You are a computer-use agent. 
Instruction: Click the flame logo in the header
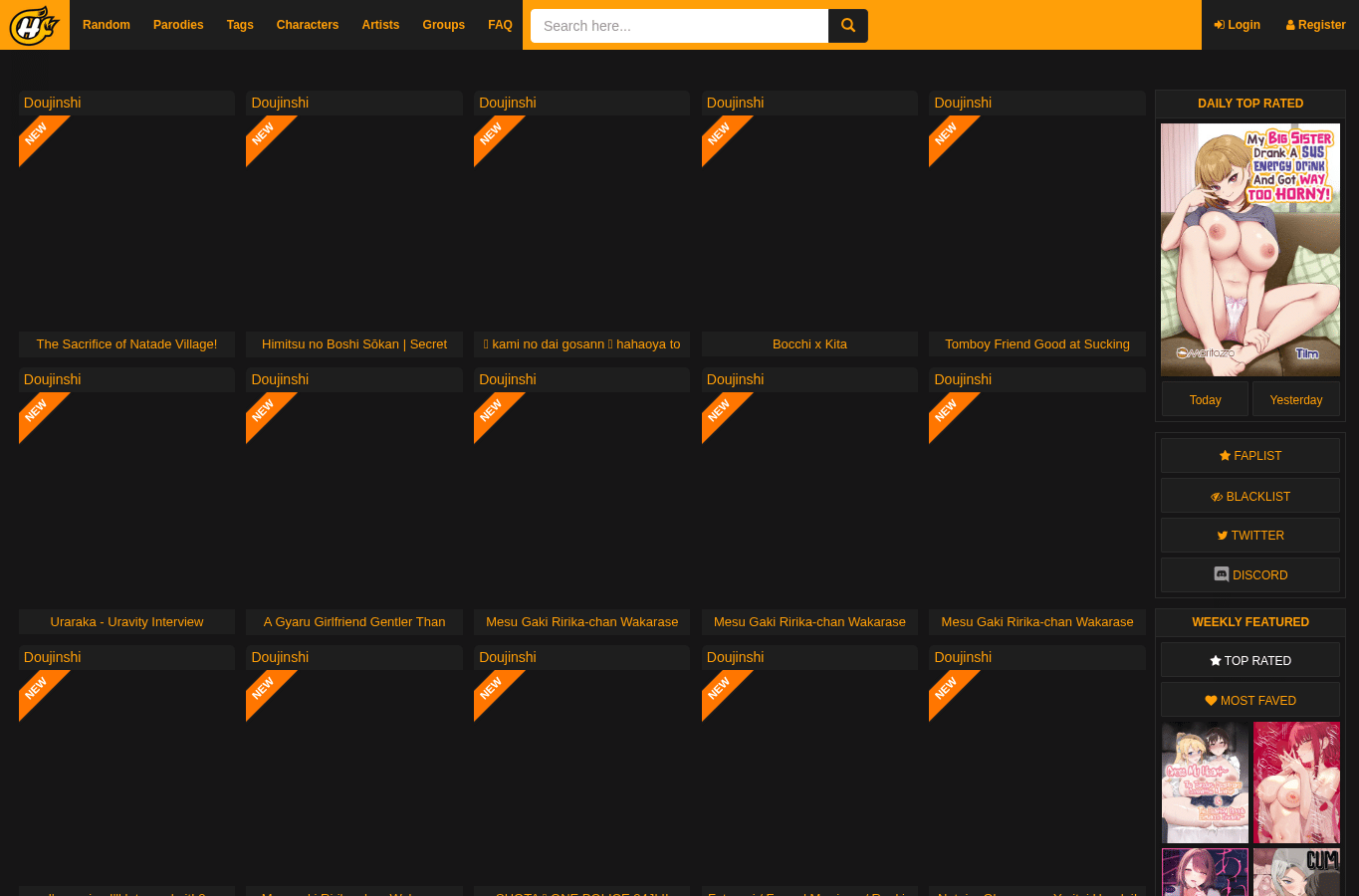pos(34,25)
